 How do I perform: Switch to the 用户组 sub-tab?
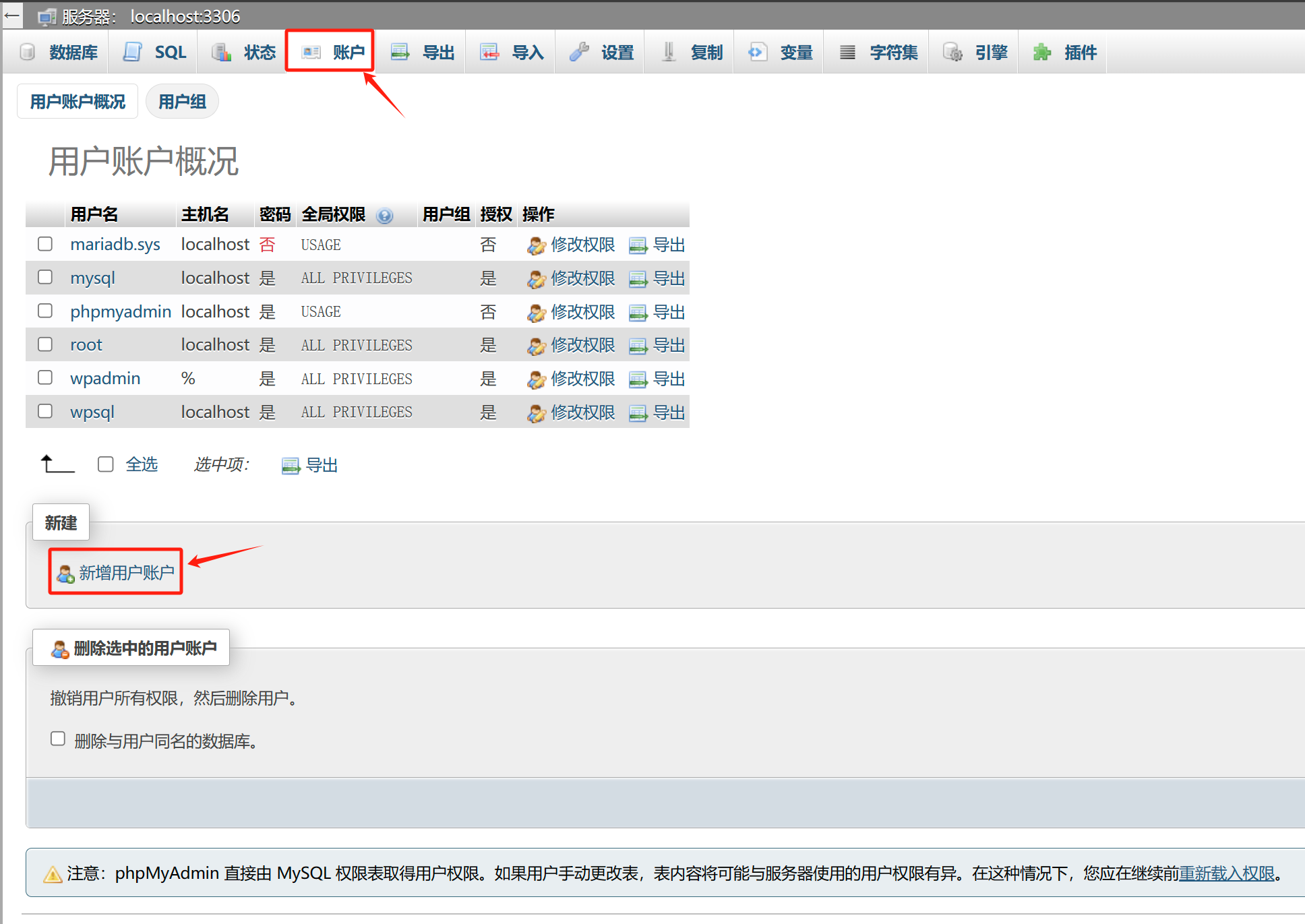tap(182, 102)
